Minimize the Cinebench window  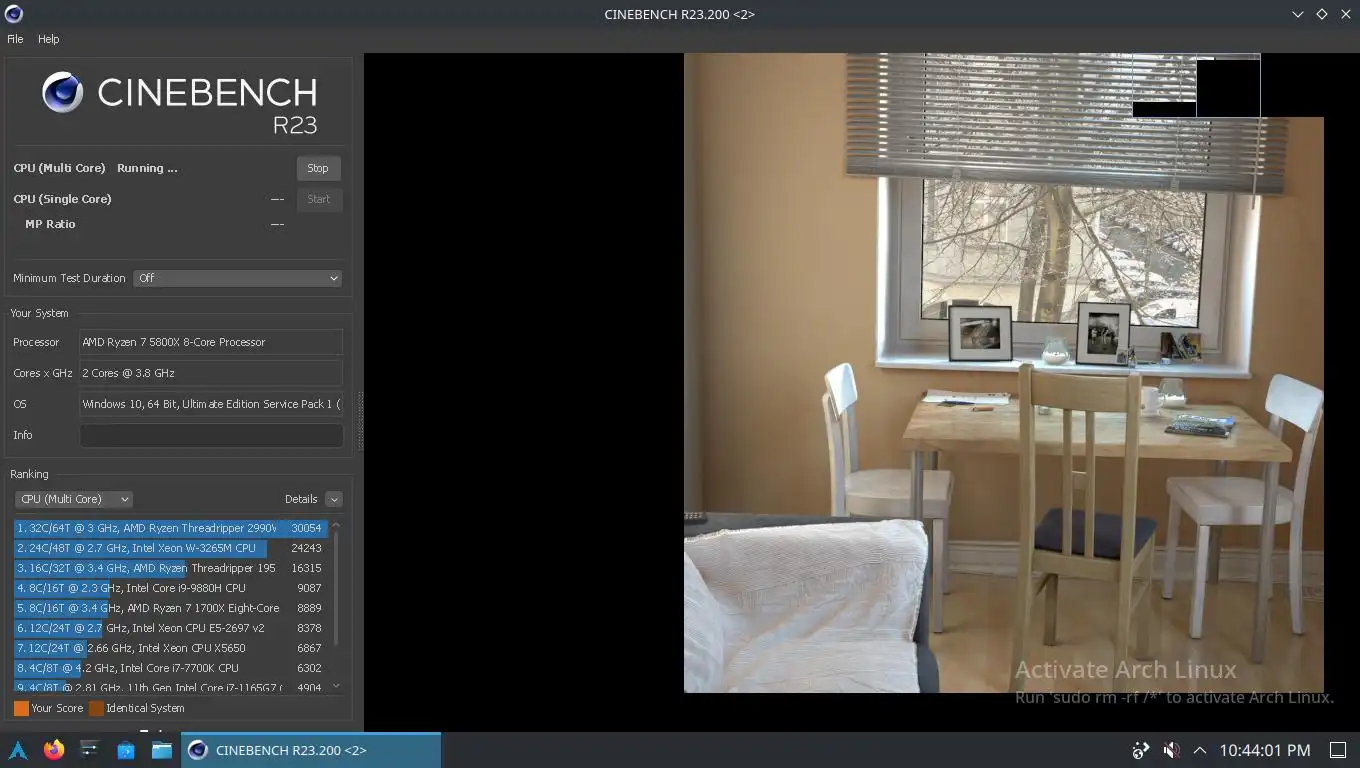[1298, 14]
